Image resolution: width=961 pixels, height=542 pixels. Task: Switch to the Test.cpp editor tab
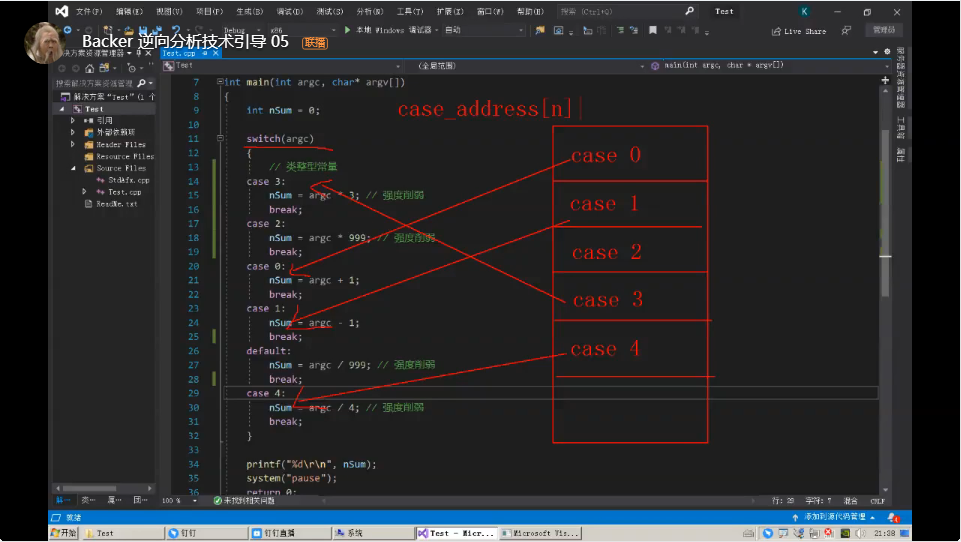pos(182,52)
